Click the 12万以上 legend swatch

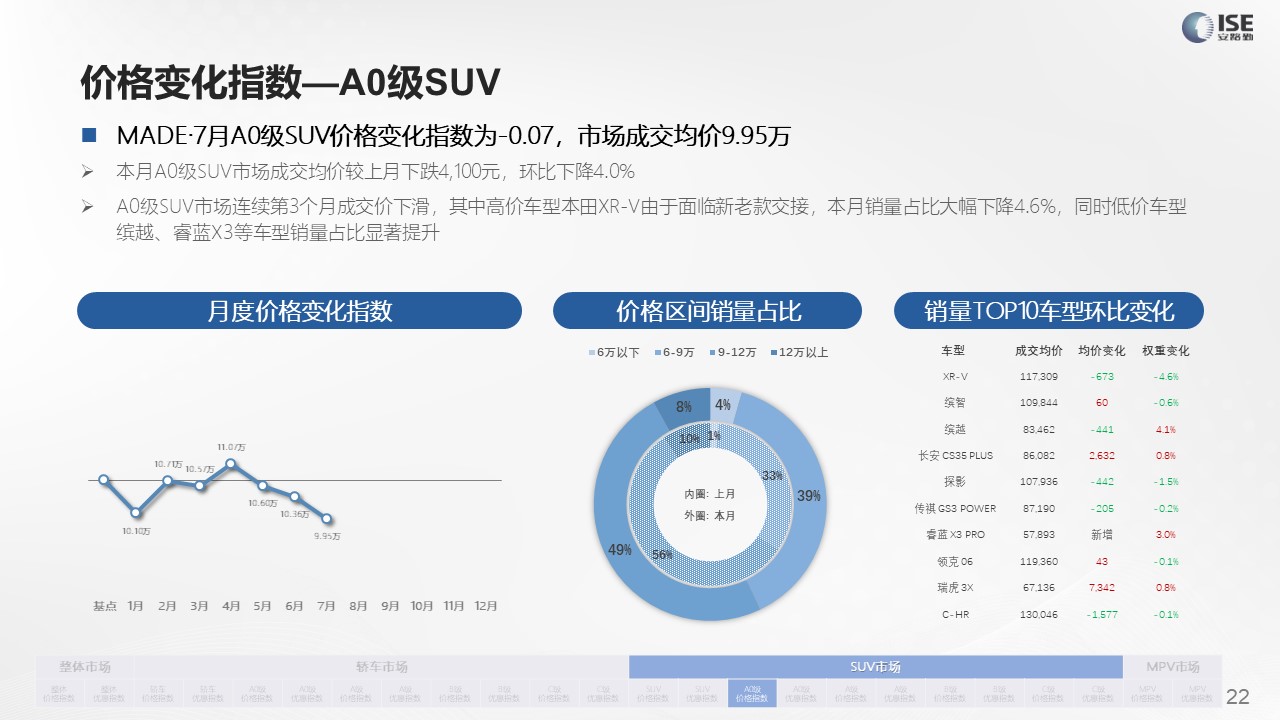click(774, 353)
